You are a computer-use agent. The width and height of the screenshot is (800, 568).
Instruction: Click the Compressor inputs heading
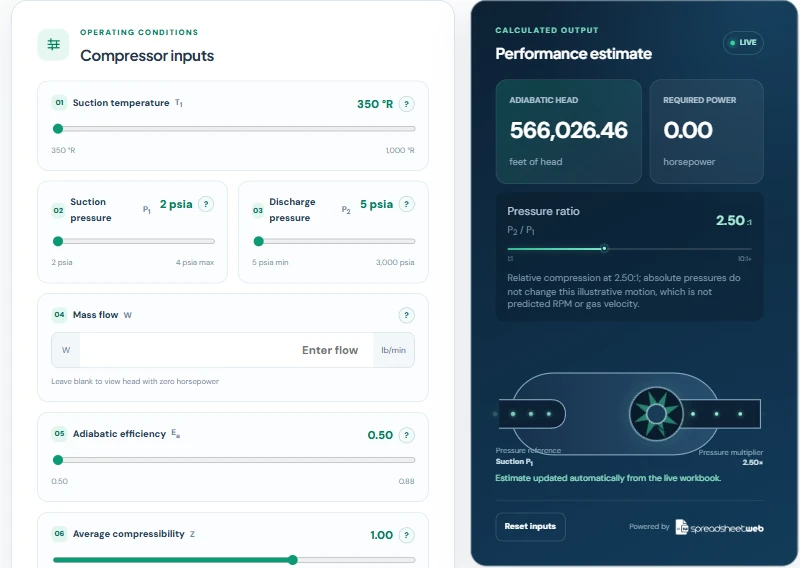147,56
